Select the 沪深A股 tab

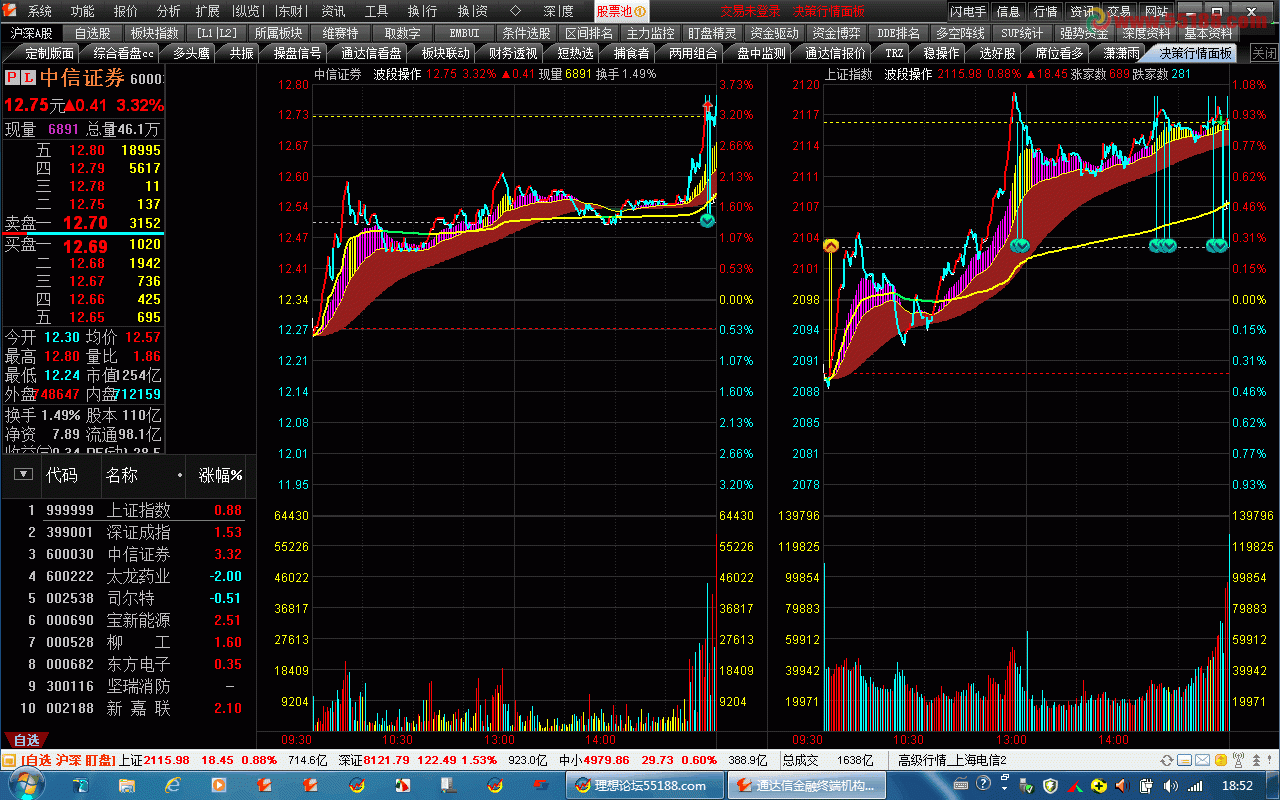click(x=30, y=33)
